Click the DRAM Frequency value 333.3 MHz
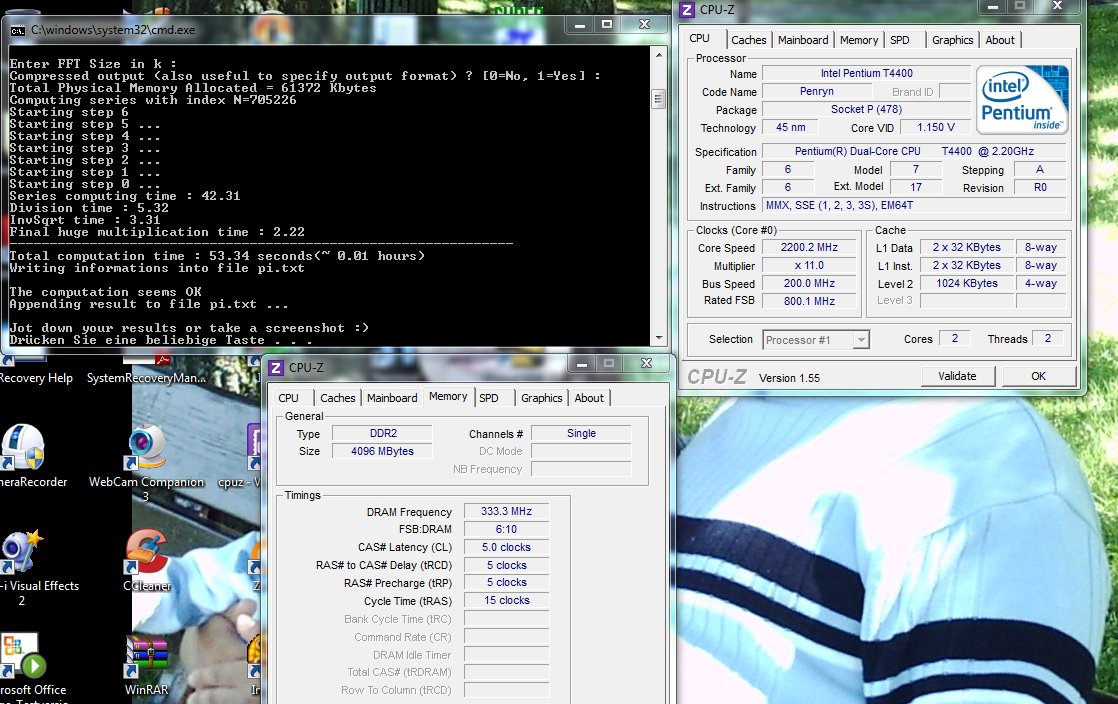The width and height of the screenshot is (1118, 704). [x=506, y=511]
